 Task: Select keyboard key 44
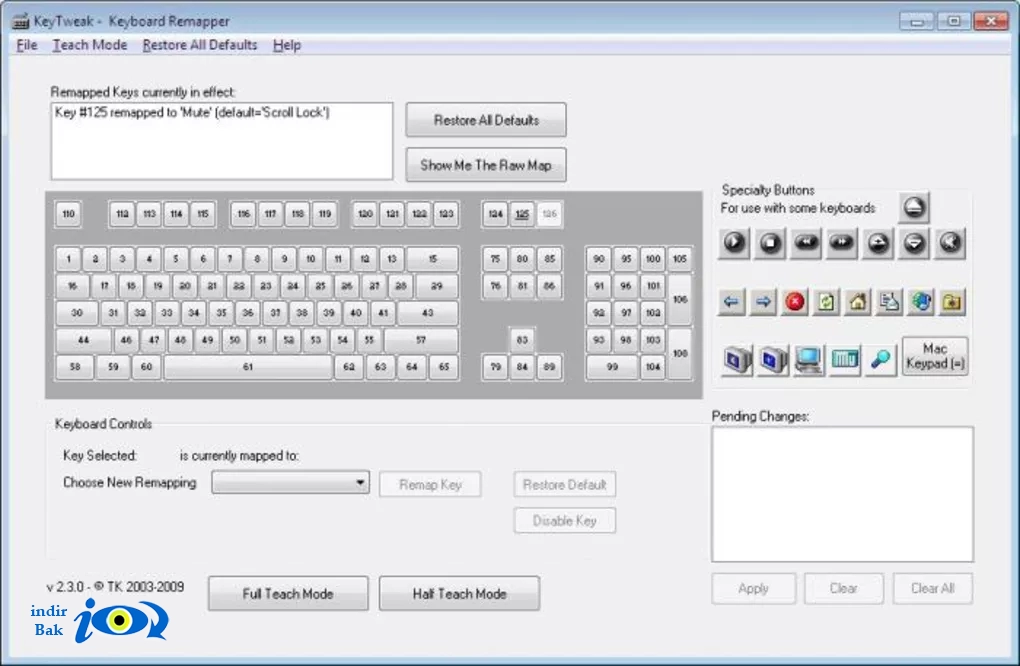pyautogui.click(x=83, y=340)
